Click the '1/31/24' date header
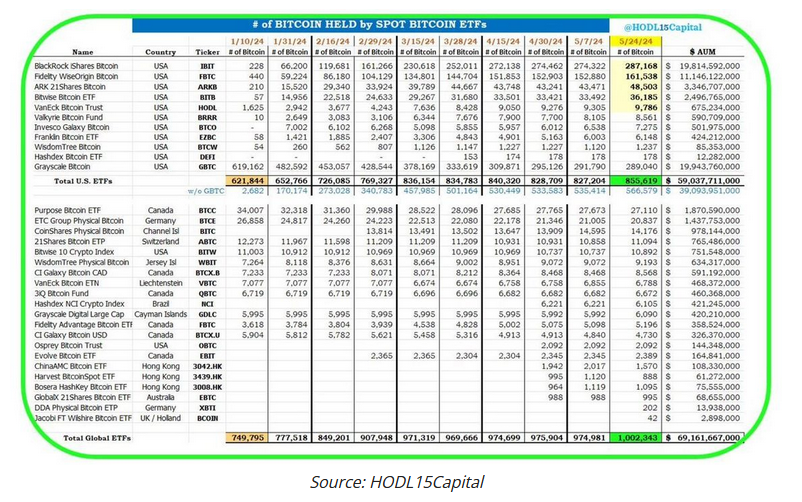The width and height of the screenshot is (802, 502). coord(289,41)
